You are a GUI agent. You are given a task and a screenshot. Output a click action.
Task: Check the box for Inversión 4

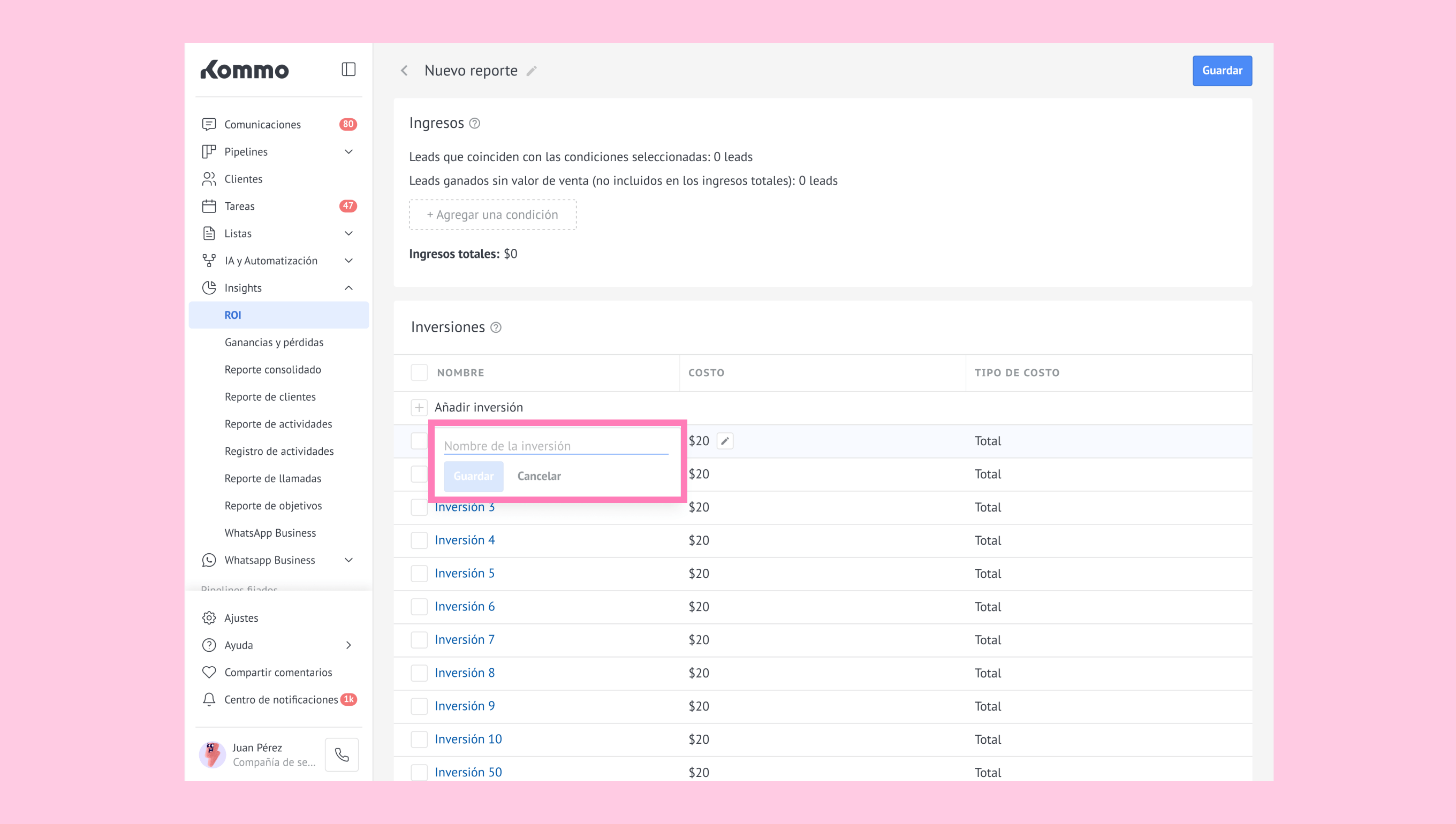(x=419, y=540)
